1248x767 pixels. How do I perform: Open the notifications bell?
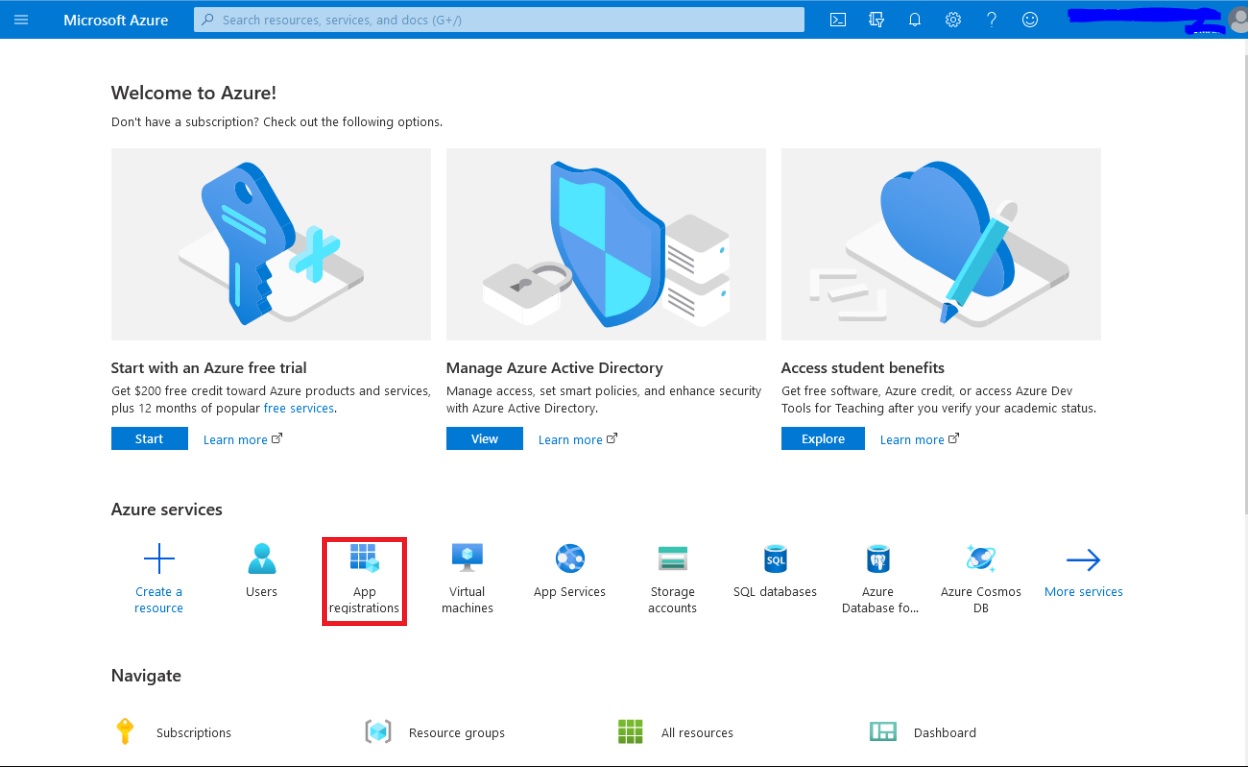coord(914,19)
